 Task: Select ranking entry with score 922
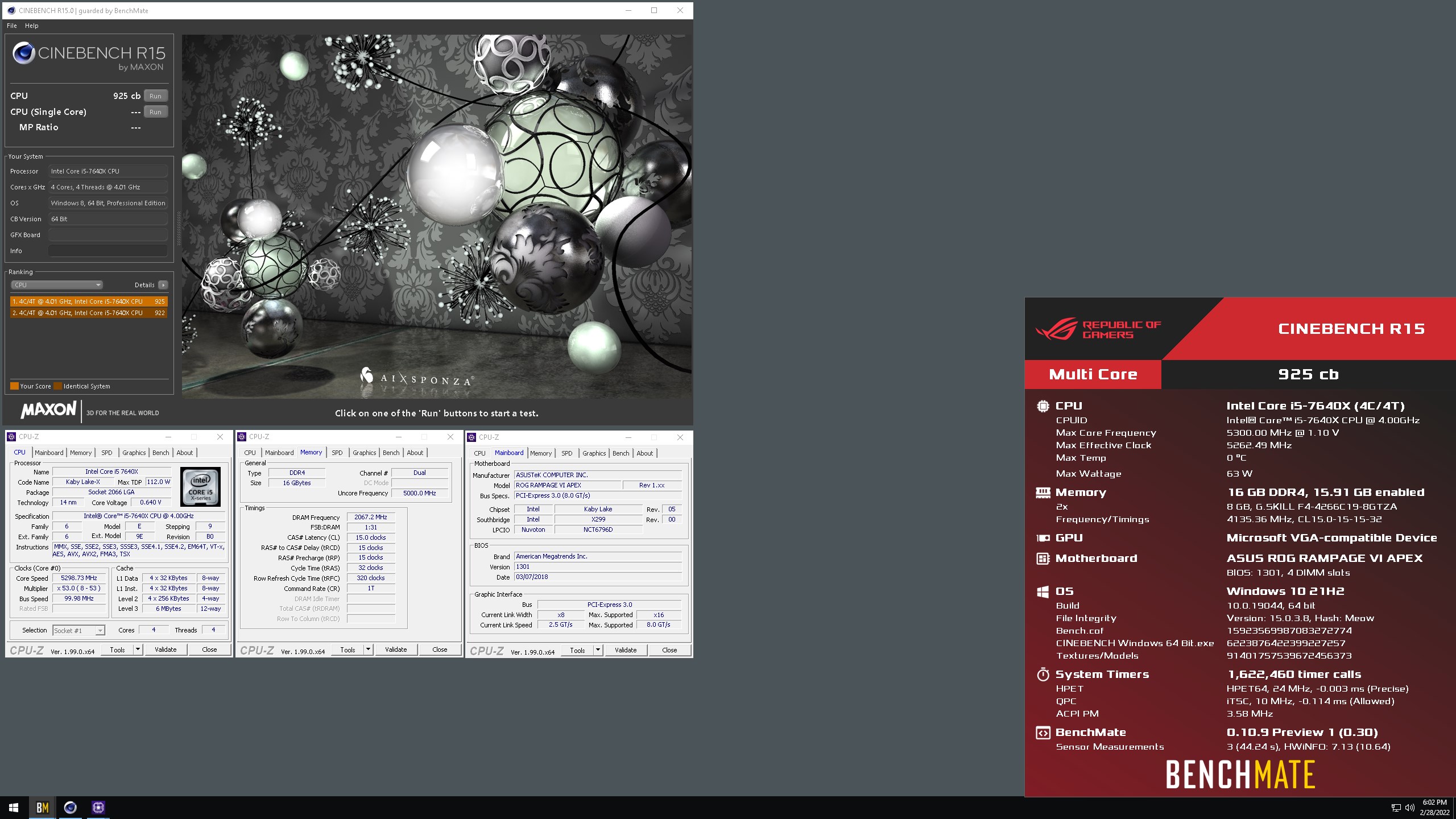coord(89,313)
